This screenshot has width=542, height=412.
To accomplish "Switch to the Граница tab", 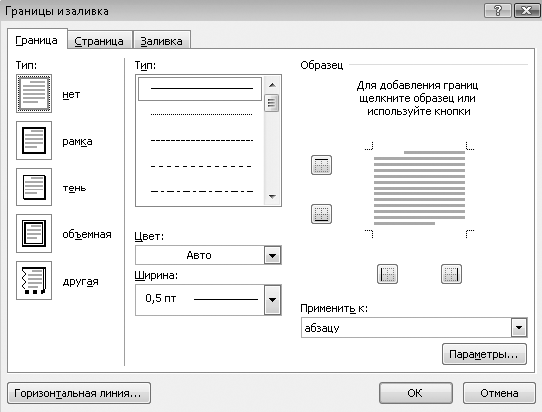I will (37, 40).
